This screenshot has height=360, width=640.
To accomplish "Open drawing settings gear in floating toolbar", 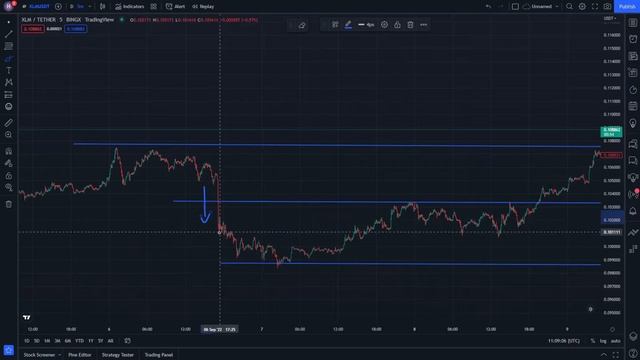I will (384, 25).
